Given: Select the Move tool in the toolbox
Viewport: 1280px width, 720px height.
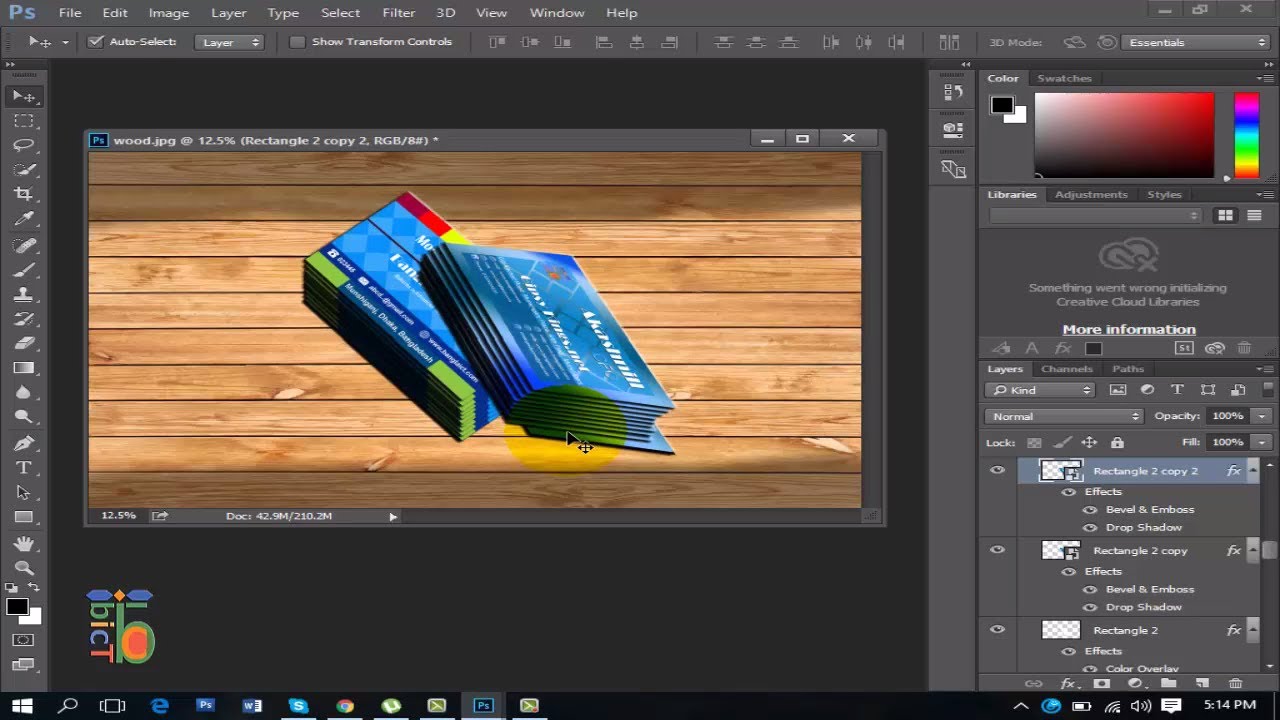Looking at the screenshot, I should 24,96.
